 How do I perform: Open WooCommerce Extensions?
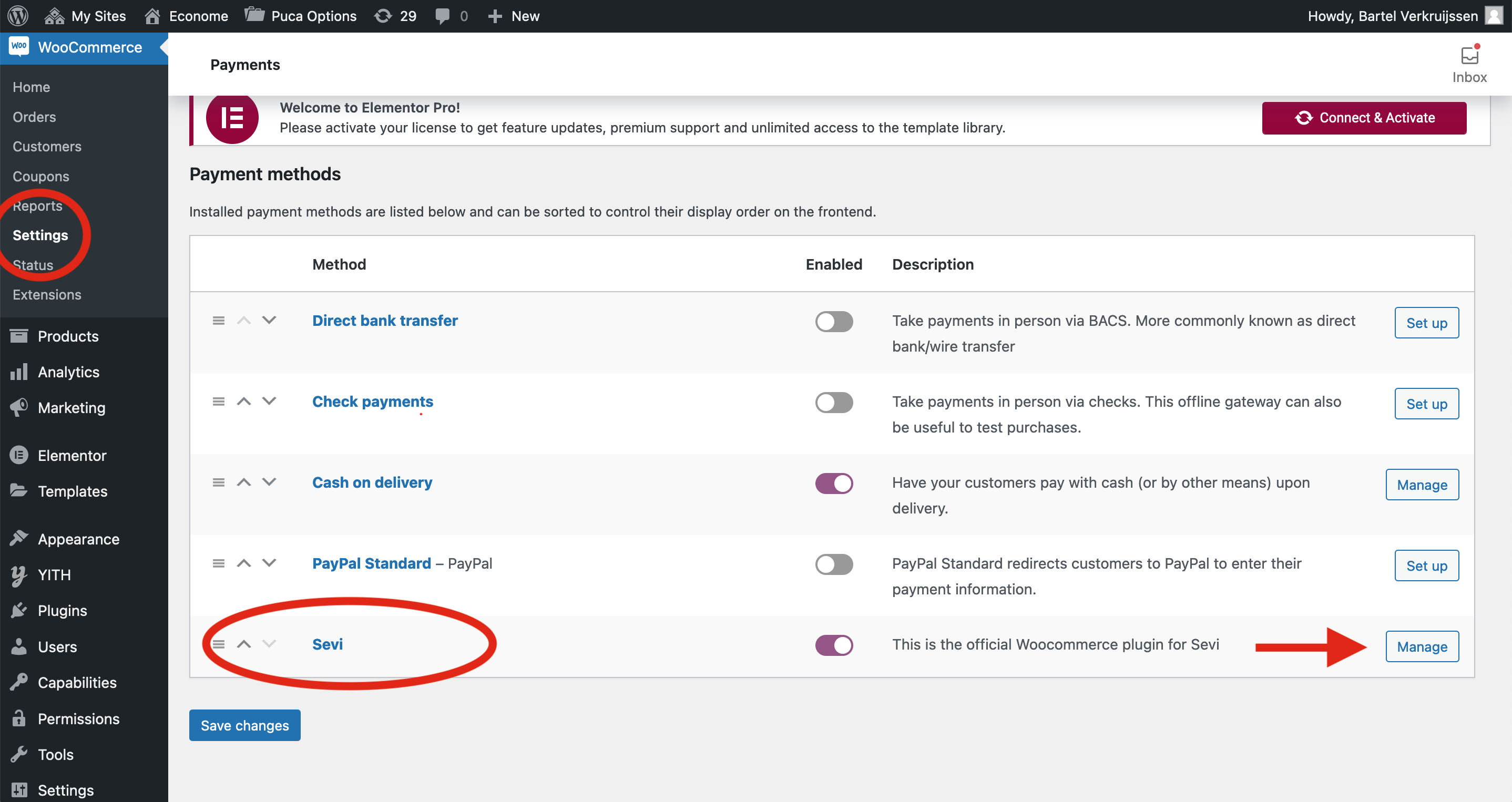click(47, 294)
